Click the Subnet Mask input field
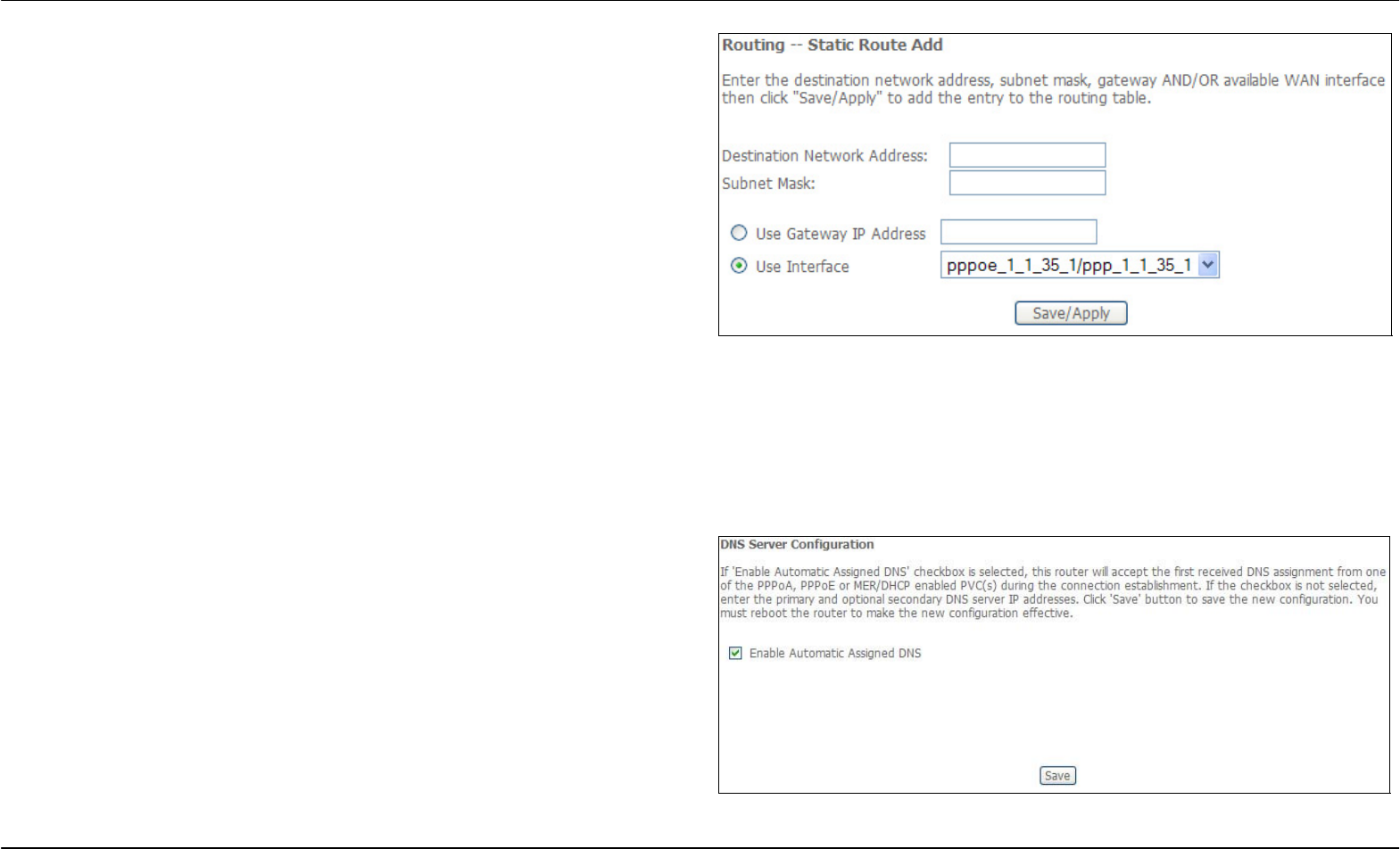The image size is (1400, 849). pos(1027,183)
